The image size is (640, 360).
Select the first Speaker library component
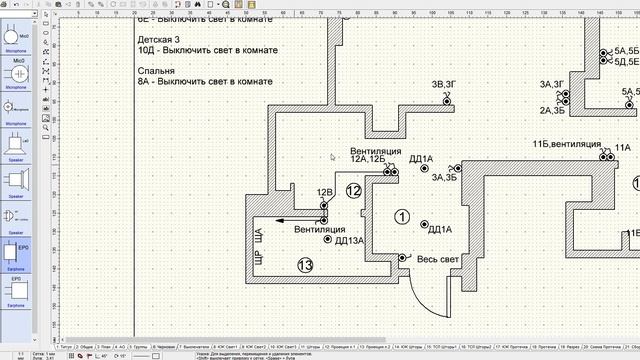point(16,146)
